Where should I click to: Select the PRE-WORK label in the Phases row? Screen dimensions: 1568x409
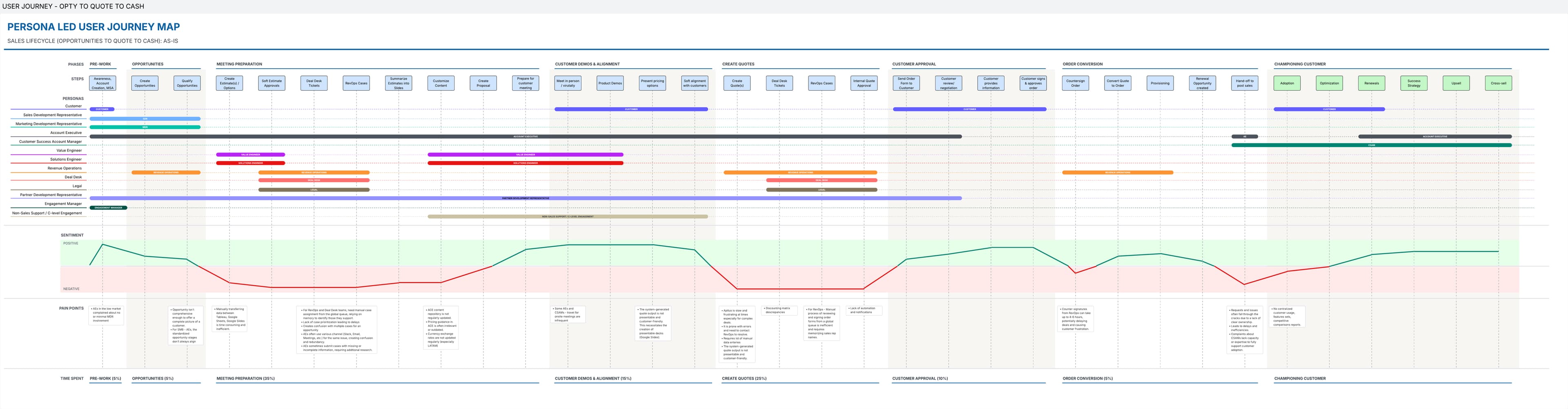[100, 64]
